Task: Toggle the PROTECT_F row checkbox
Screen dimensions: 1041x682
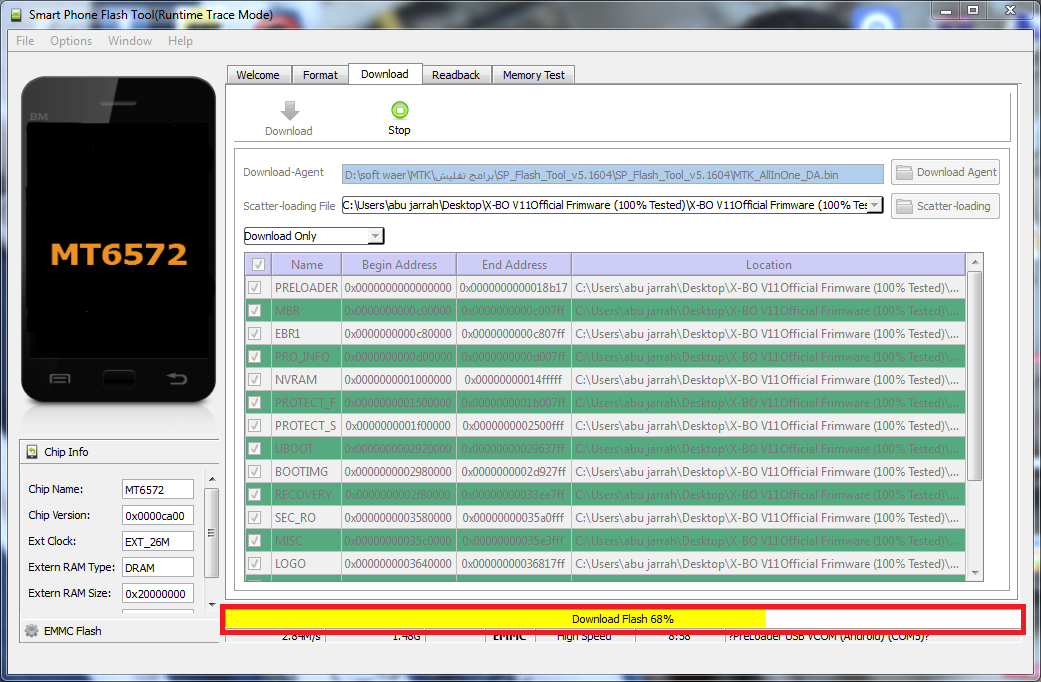Action: [254, 402]
